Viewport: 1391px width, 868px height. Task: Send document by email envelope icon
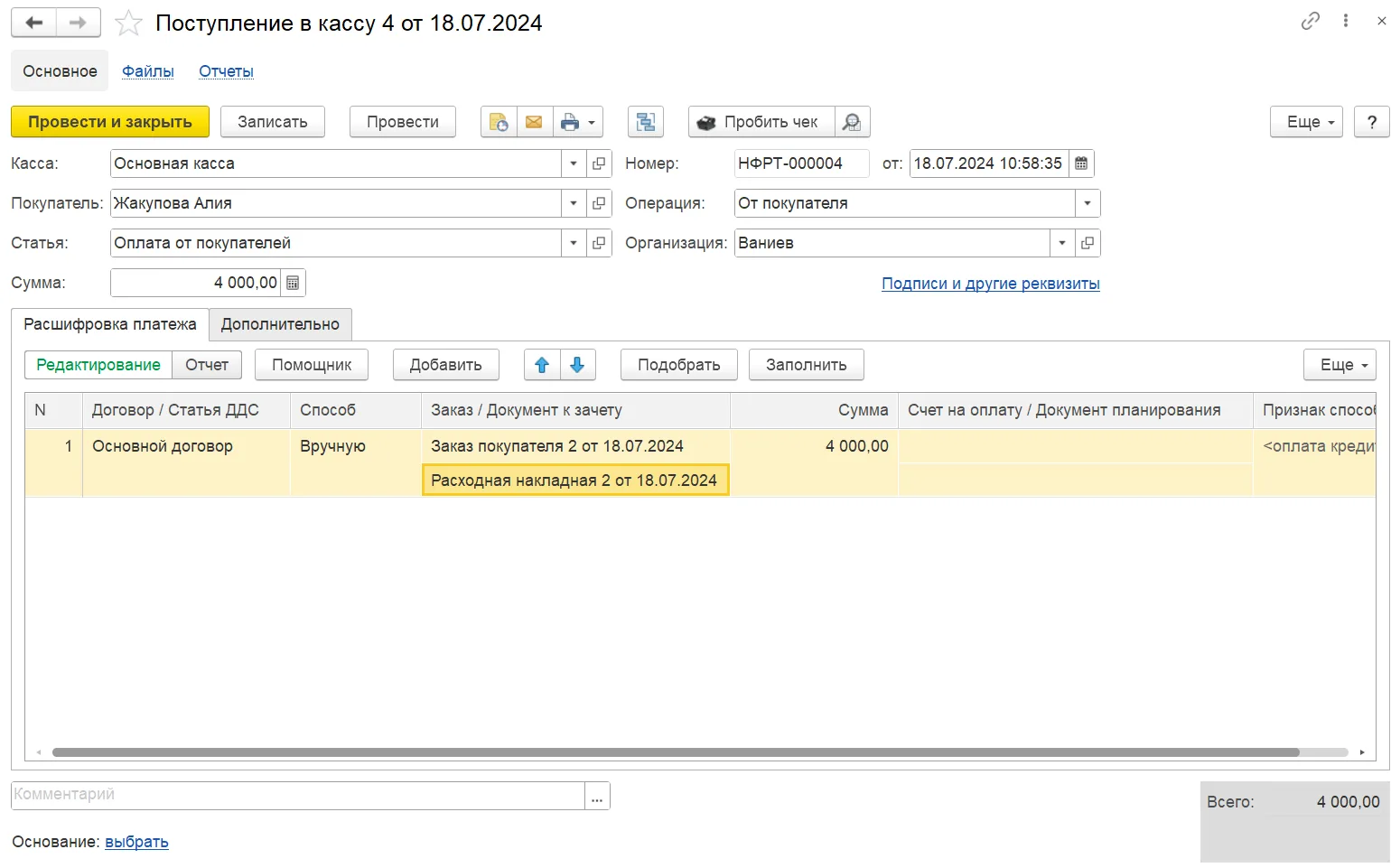534,122
